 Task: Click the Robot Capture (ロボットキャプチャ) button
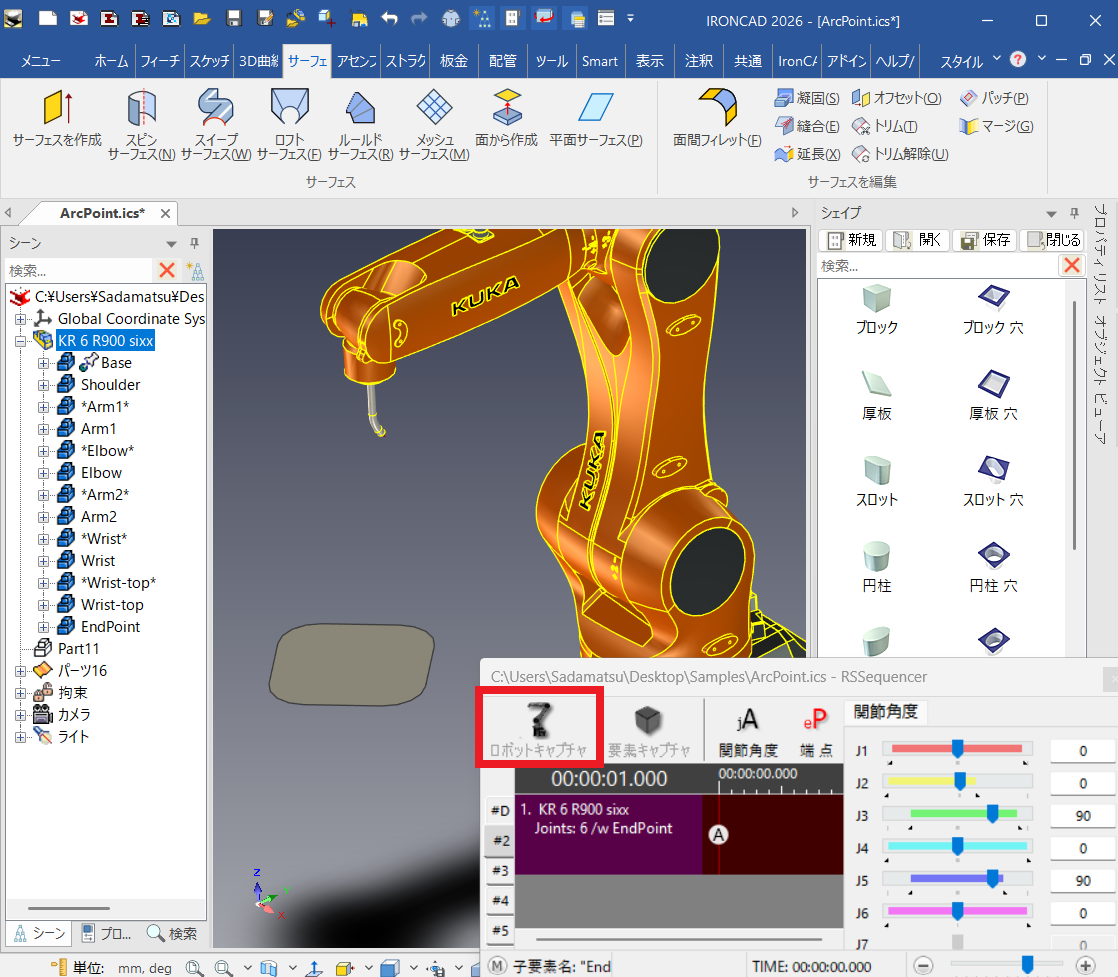pos(538,729)
